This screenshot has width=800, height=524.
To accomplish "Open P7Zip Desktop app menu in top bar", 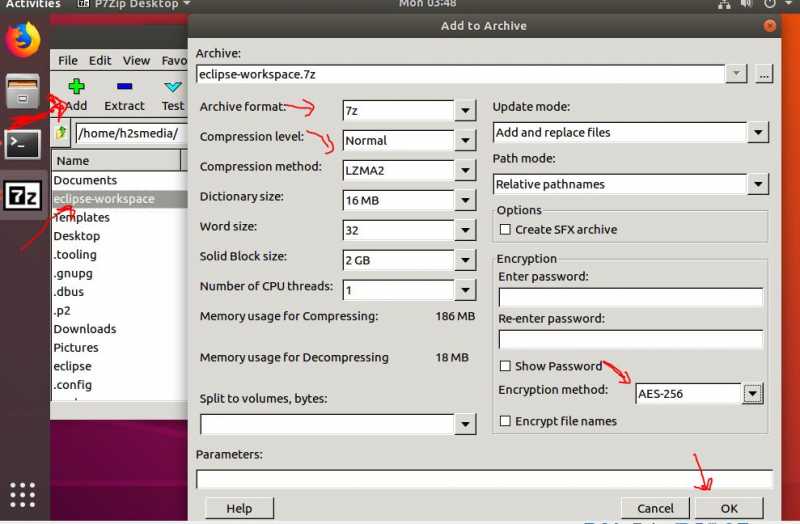I will pos(134,5).
